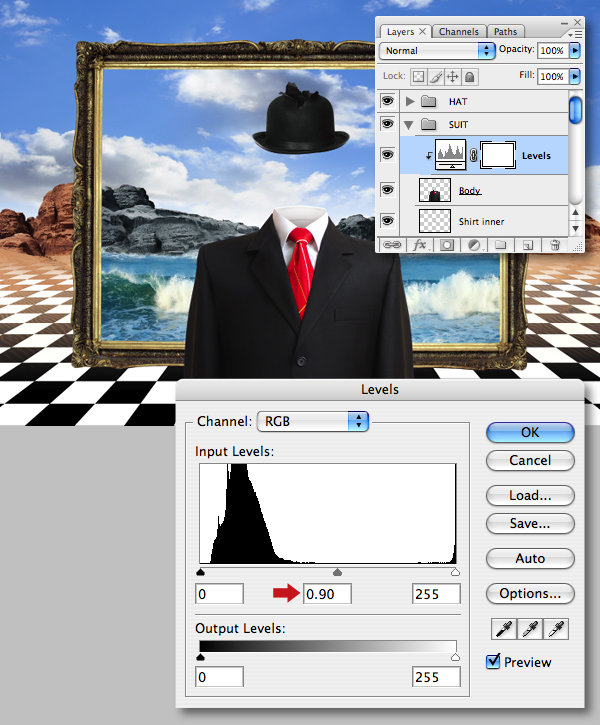Click the lock transparent pixels icon

(418, 77)
